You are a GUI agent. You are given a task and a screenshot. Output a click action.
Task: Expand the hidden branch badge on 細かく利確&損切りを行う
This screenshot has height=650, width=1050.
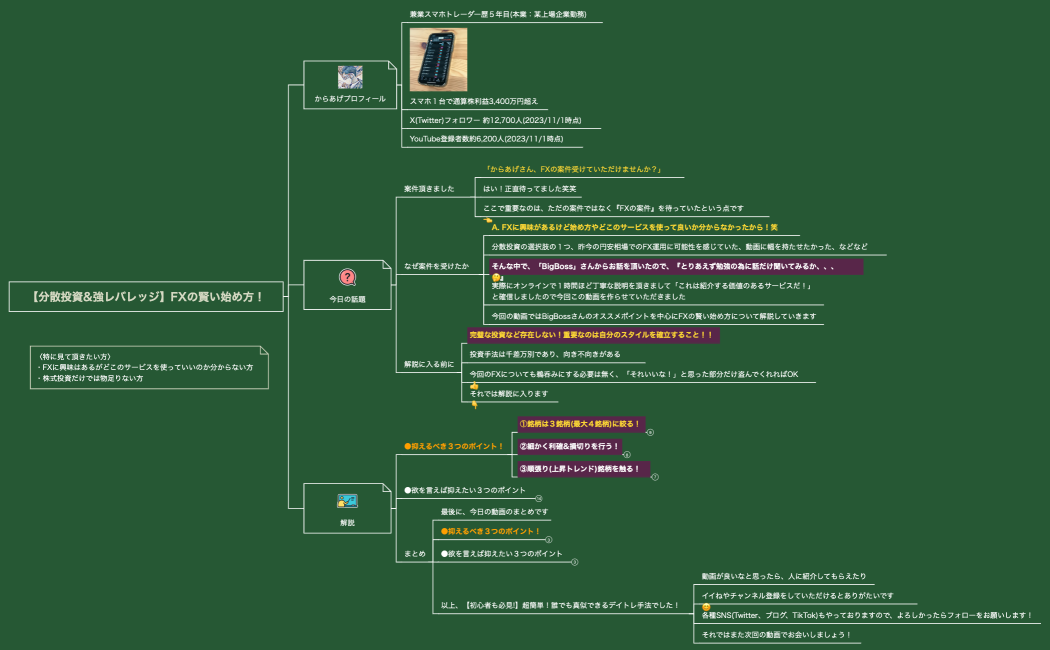(x=627, y=454)
